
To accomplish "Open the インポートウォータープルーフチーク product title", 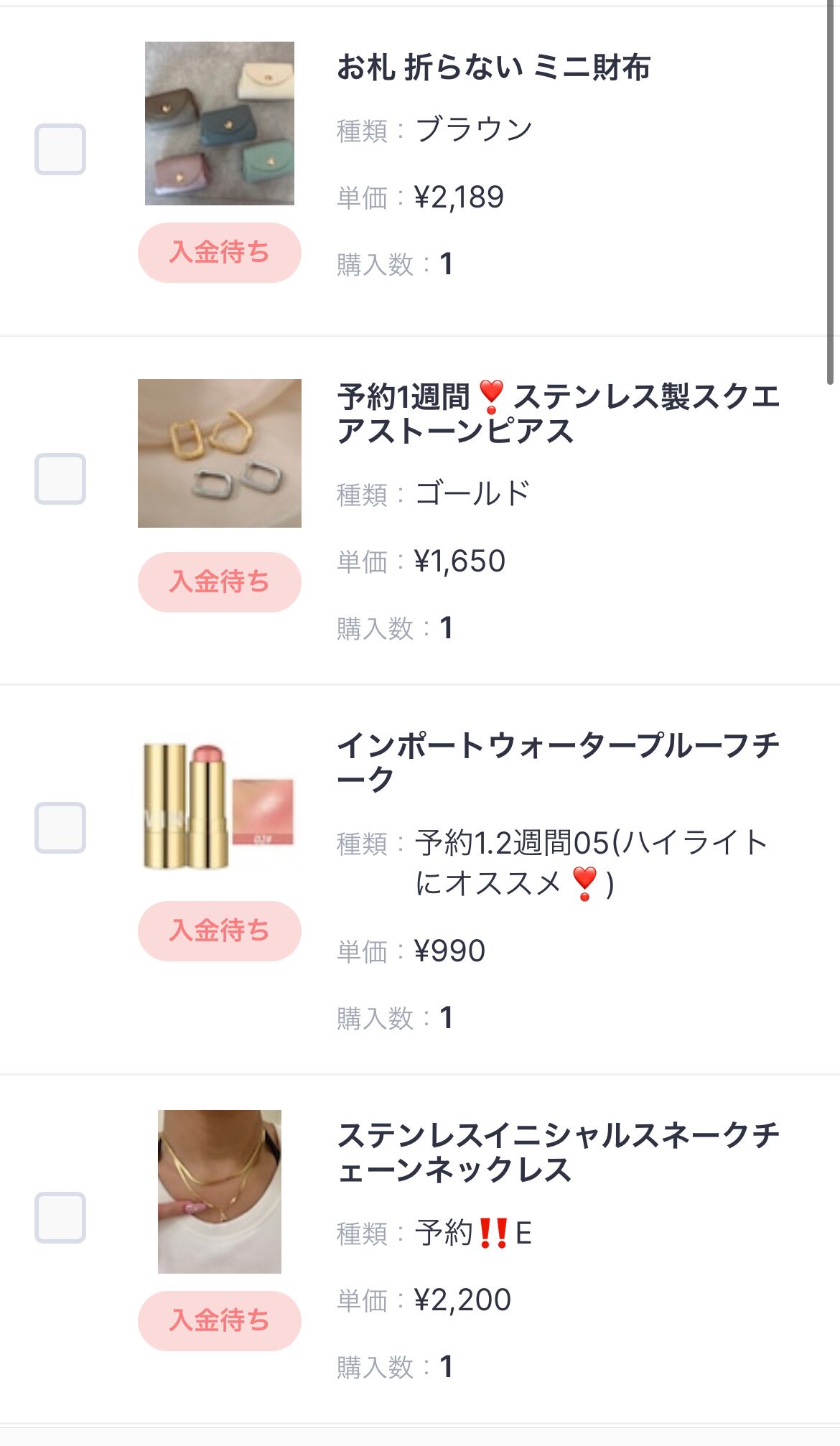I will (x=557, y=762).
